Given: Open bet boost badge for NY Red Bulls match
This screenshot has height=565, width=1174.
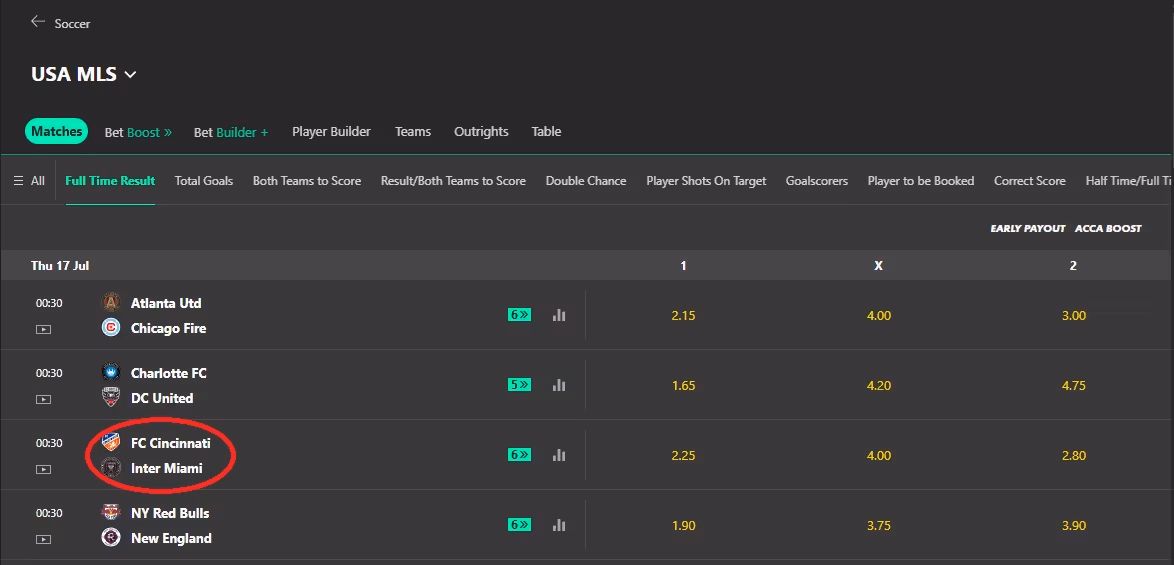Looking at the screenshot, I should [x=520, y=525].
